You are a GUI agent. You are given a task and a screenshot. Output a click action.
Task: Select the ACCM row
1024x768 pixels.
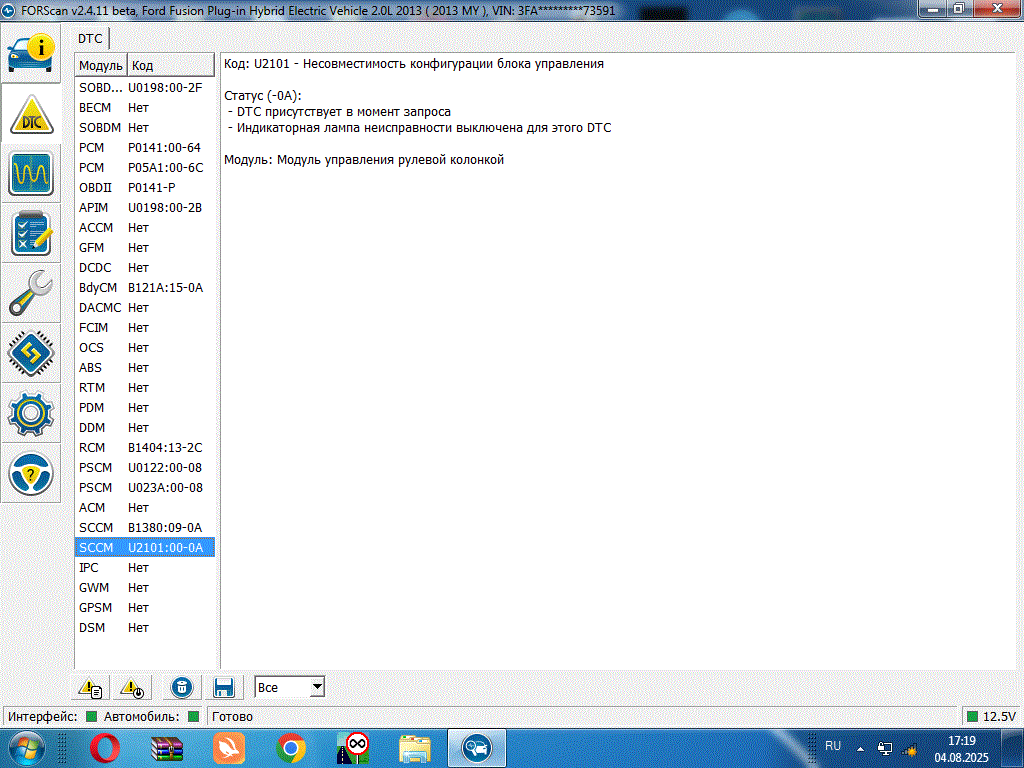coord(145,228)
